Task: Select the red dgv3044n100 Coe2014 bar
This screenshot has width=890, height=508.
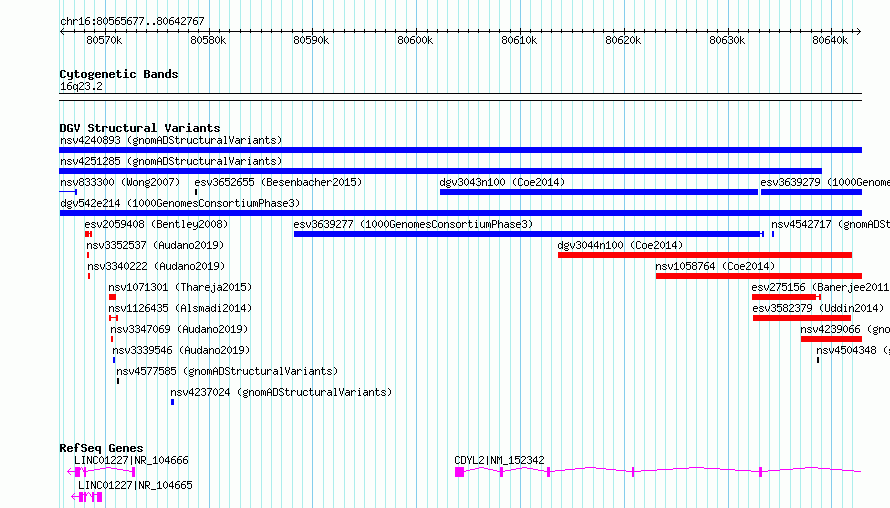Action: 704,255
